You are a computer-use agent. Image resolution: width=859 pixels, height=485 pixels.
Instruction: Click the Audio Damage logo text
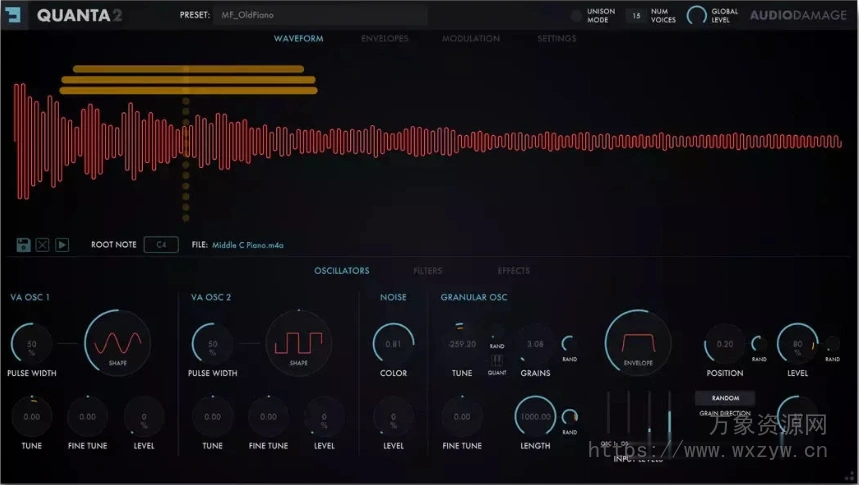(798, 15)
